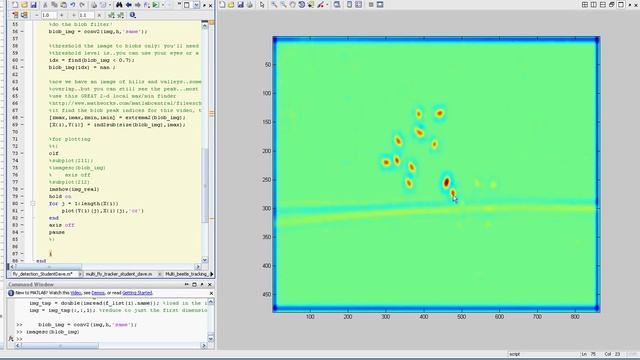The width and height of the screenshot is (640, 360).
Task: Select the Brush data tool
Action: [x=320, y=4]
